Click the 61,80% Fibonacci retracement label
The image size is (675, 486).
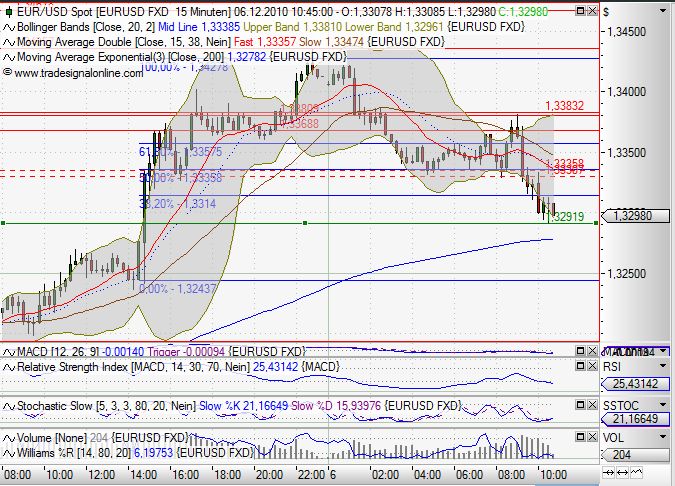coord(181,152)
